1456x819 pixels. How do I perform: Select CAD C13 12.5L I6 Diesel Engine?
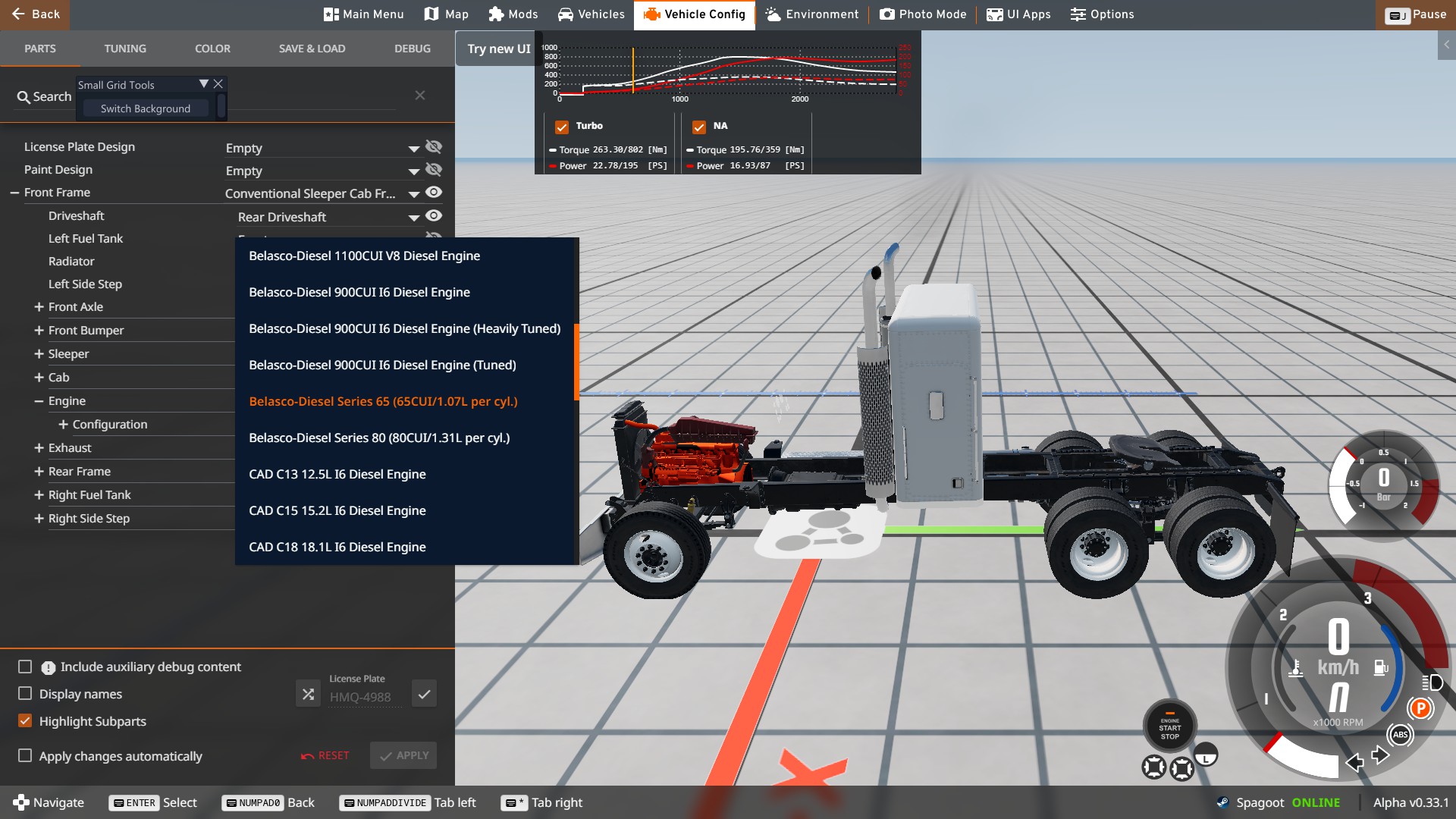(404, 475)
